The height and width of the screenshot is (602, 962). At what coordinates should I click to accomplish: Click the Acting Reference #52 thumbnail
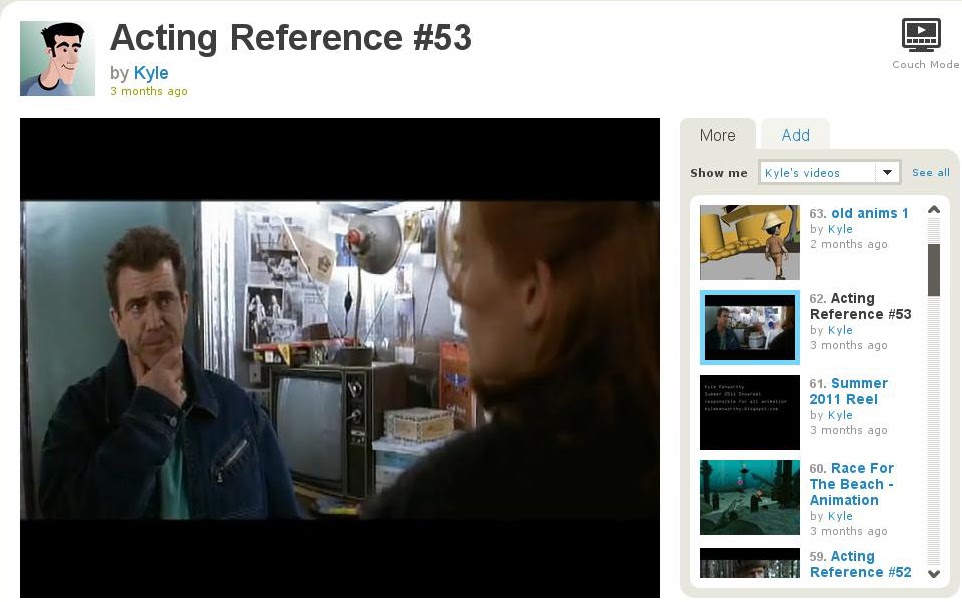tap(750, 563)
